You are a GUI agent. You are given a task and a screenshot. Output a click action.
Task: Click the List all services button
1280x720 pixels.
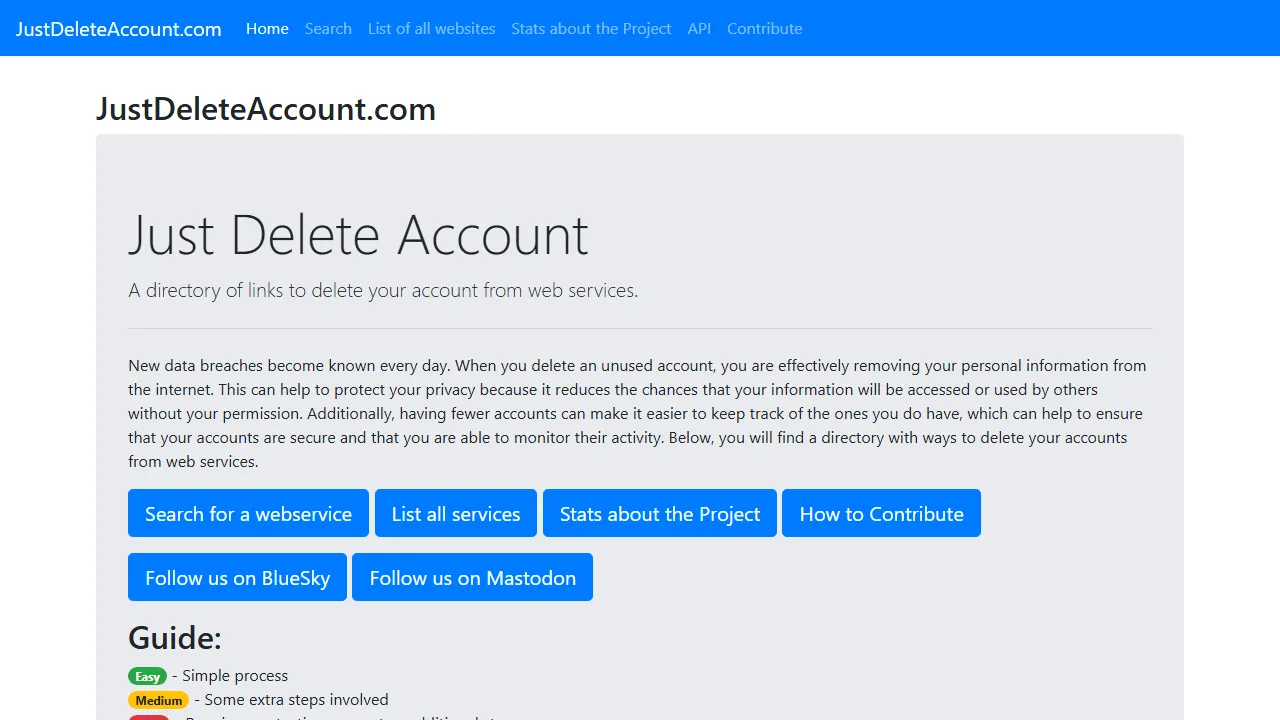tap(455, 513)
